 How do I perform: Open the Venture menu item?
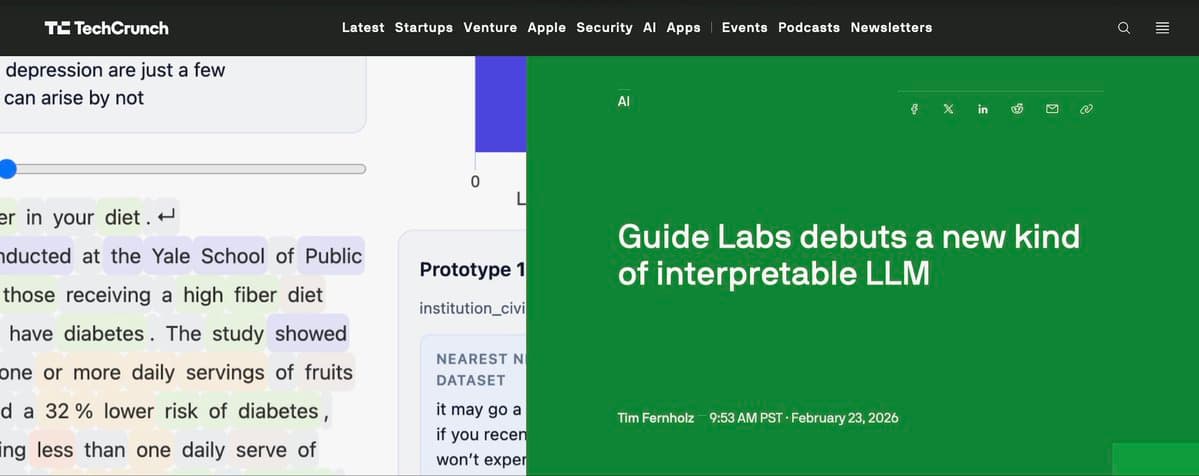tap(490, 28)
